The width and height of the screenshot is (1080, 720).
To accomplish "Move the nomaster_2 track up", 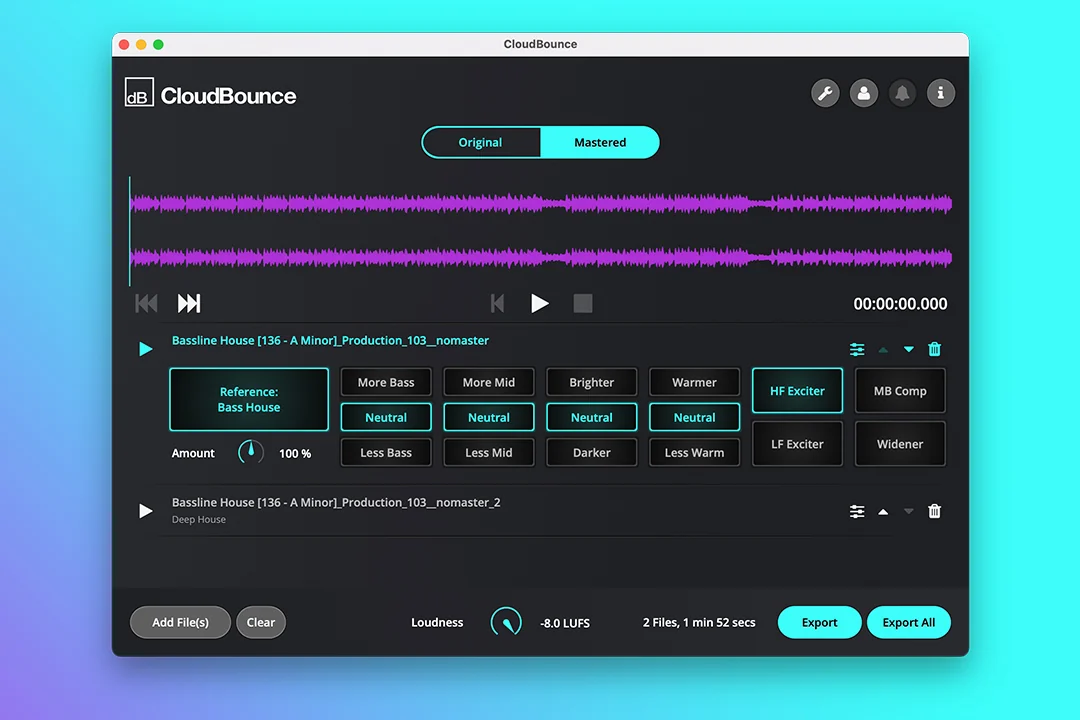I will [x=883, y=511].
